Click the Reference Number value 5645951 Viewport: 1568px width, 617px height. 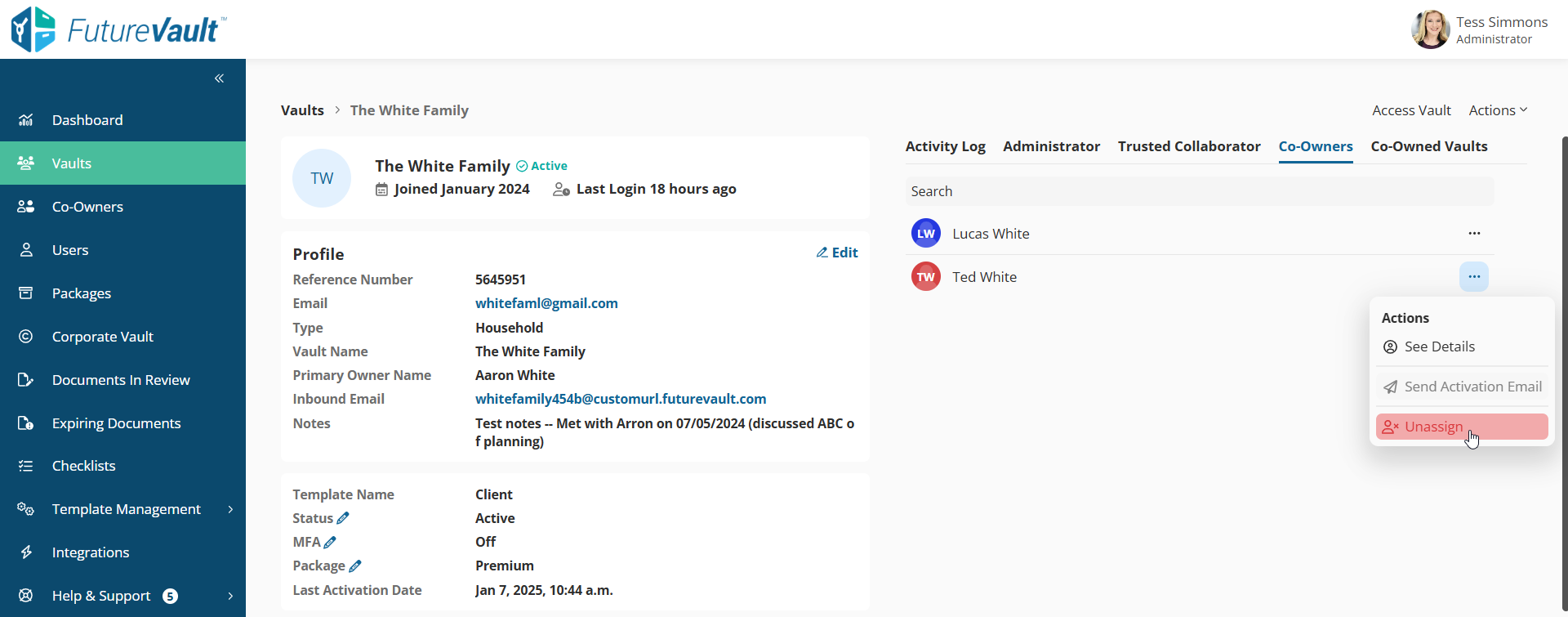pos(501,279)
